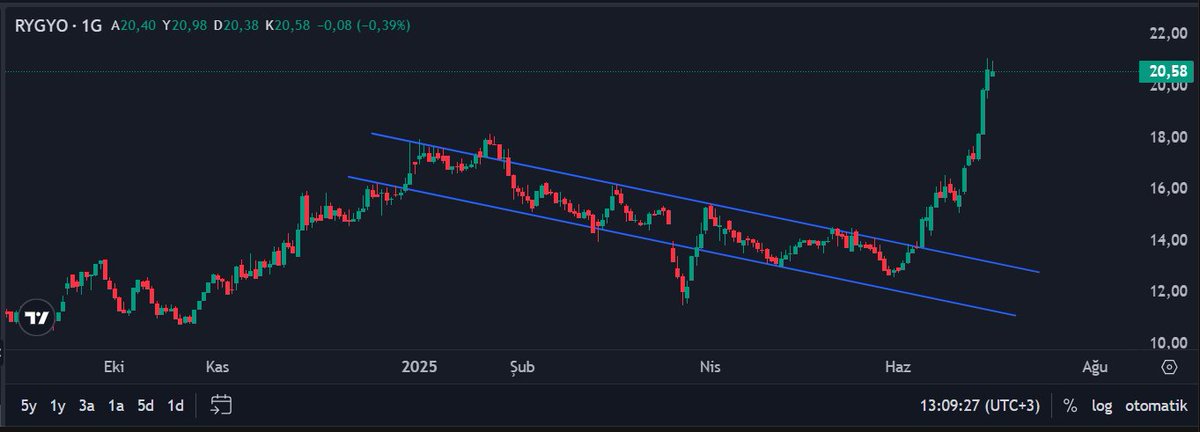Click the TradingView logo on chart

pos(37,317)
